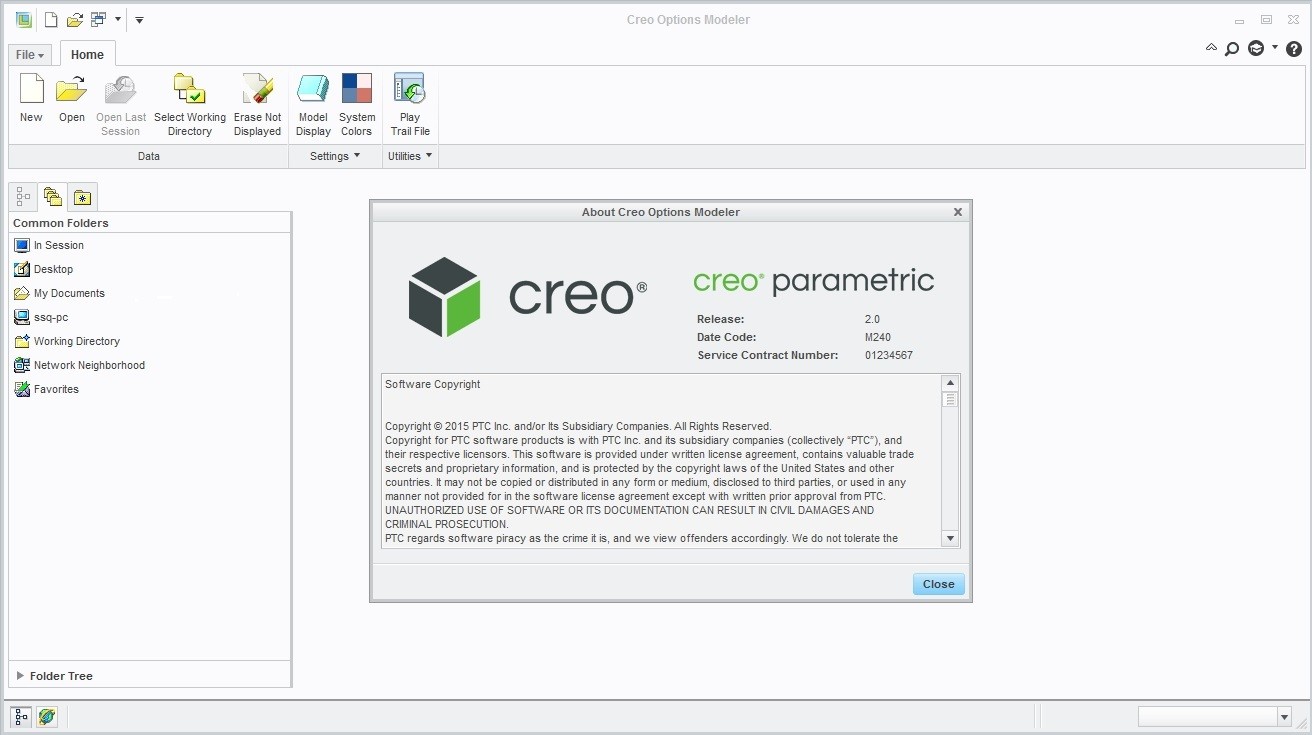This screenshot has width=1312, height=735.
Task: Click the Play Trail File icon
Action: (x=410, y=89)
